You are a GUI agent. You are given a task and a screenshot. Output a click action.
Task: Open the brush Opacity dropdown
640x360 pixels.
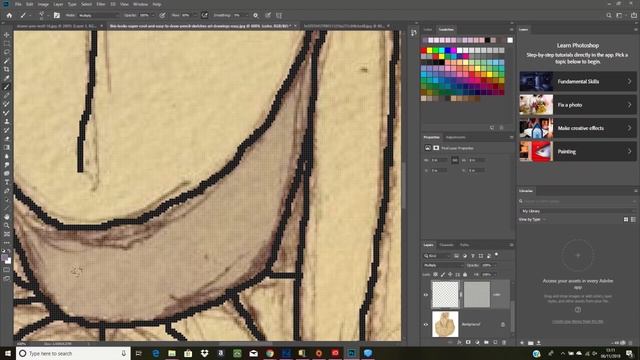[x=152, y=16]
